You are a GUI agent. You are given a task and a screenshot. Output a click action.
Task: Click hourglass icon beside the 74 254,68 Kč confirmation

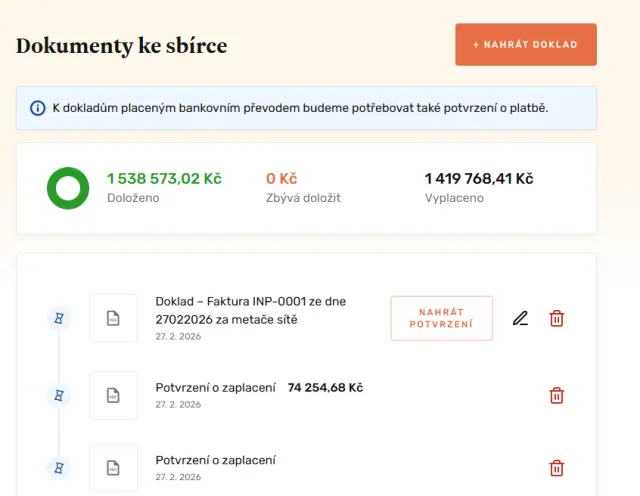point(59,396)
